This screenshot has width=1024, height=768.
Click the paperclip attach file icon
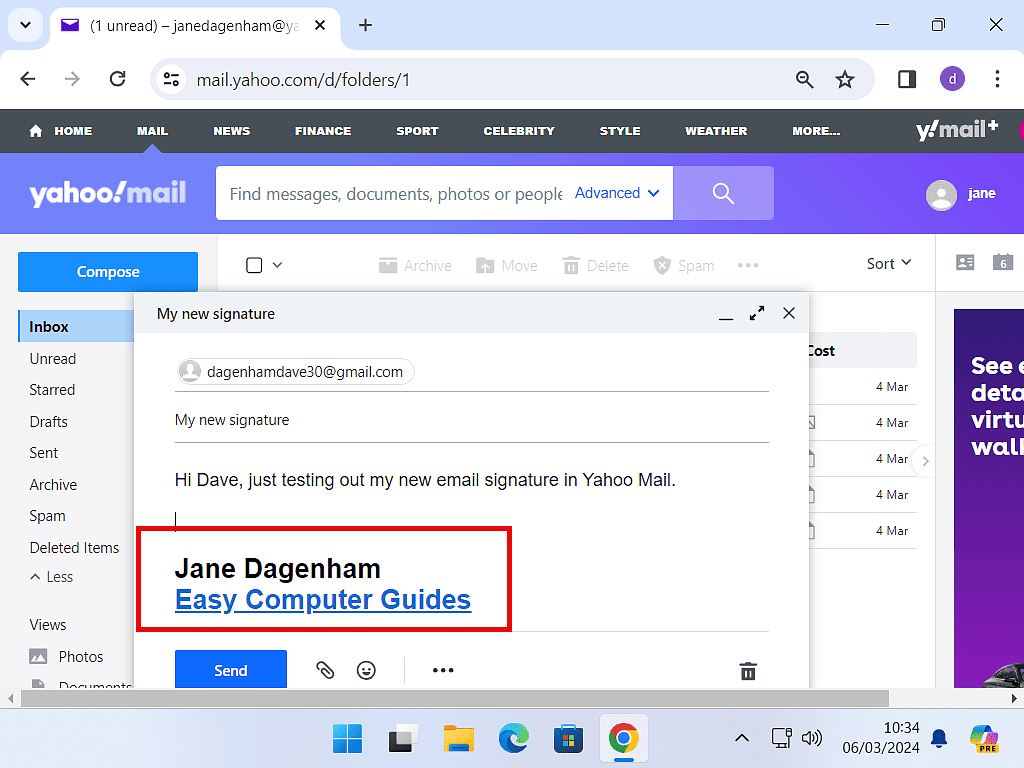pos(325,670)
